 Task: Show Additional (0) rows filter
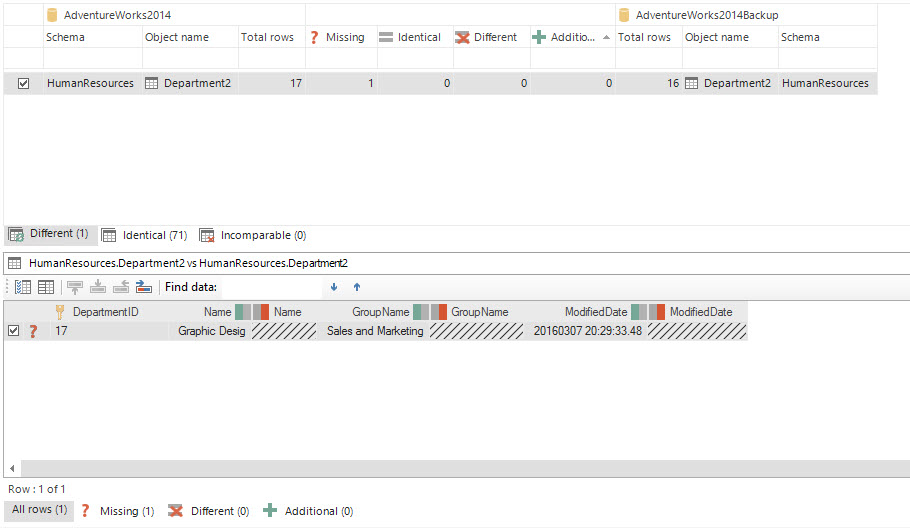(x=308, y=511)
